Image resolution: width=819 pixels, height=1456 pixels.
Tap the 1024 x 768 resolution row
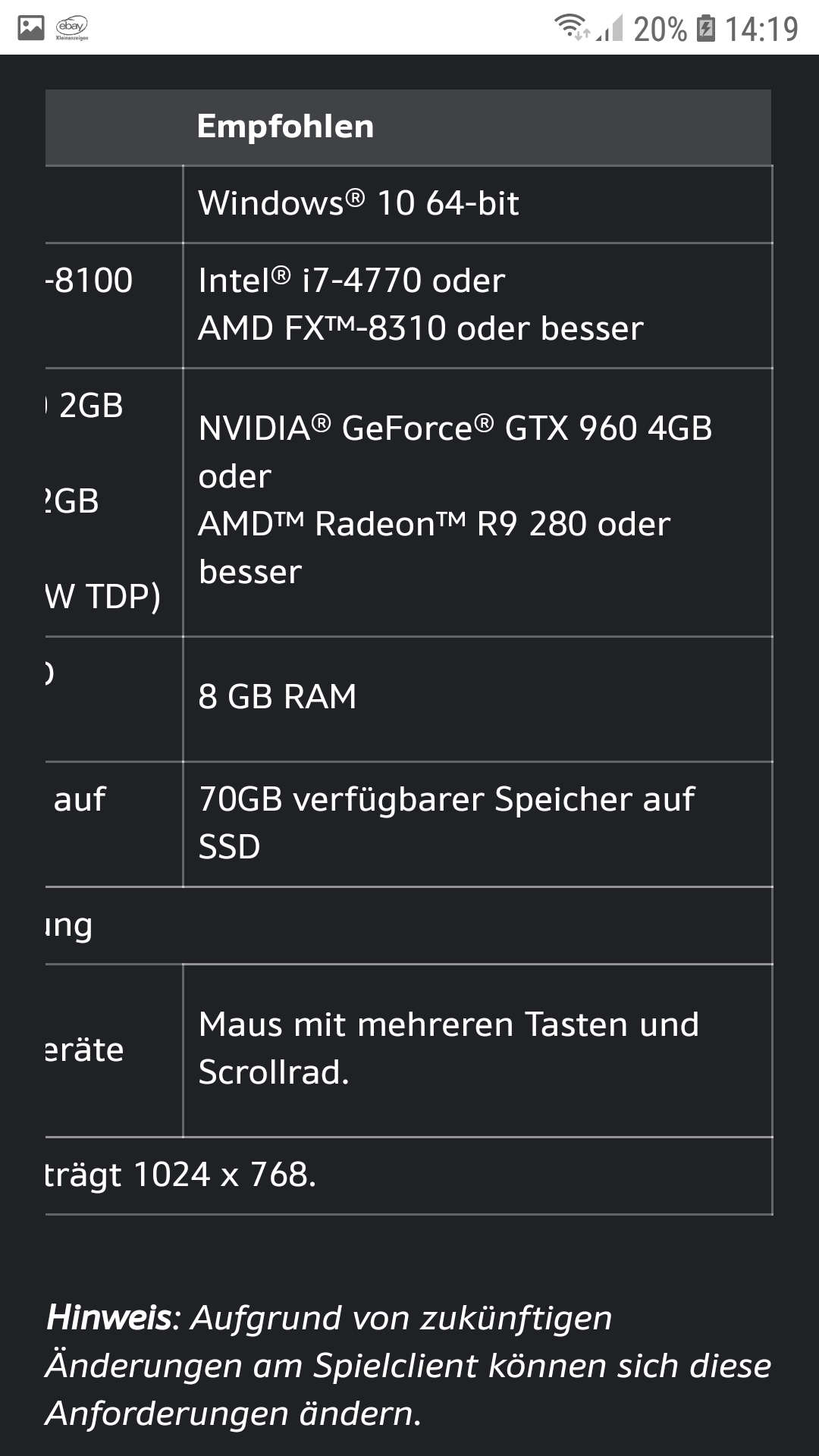(x=409, y=1176)
